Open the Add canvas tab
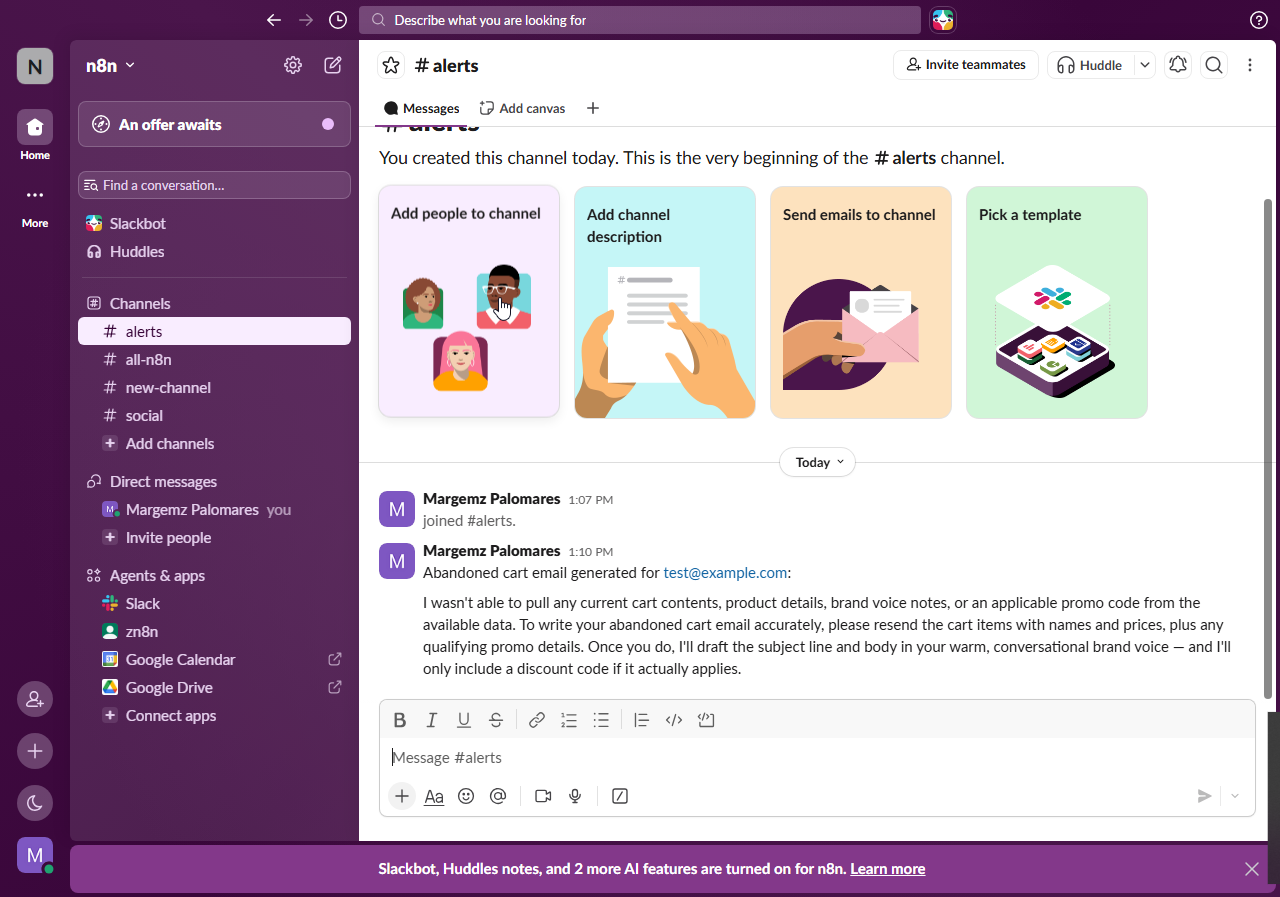 [522, 108]
